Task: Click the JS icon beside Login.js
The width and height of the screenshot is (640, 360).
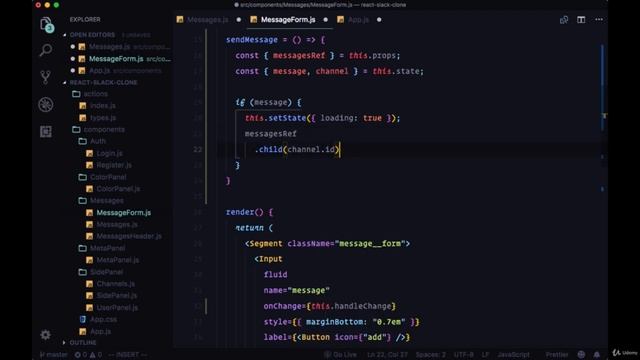Action: [x=89, y=153]
